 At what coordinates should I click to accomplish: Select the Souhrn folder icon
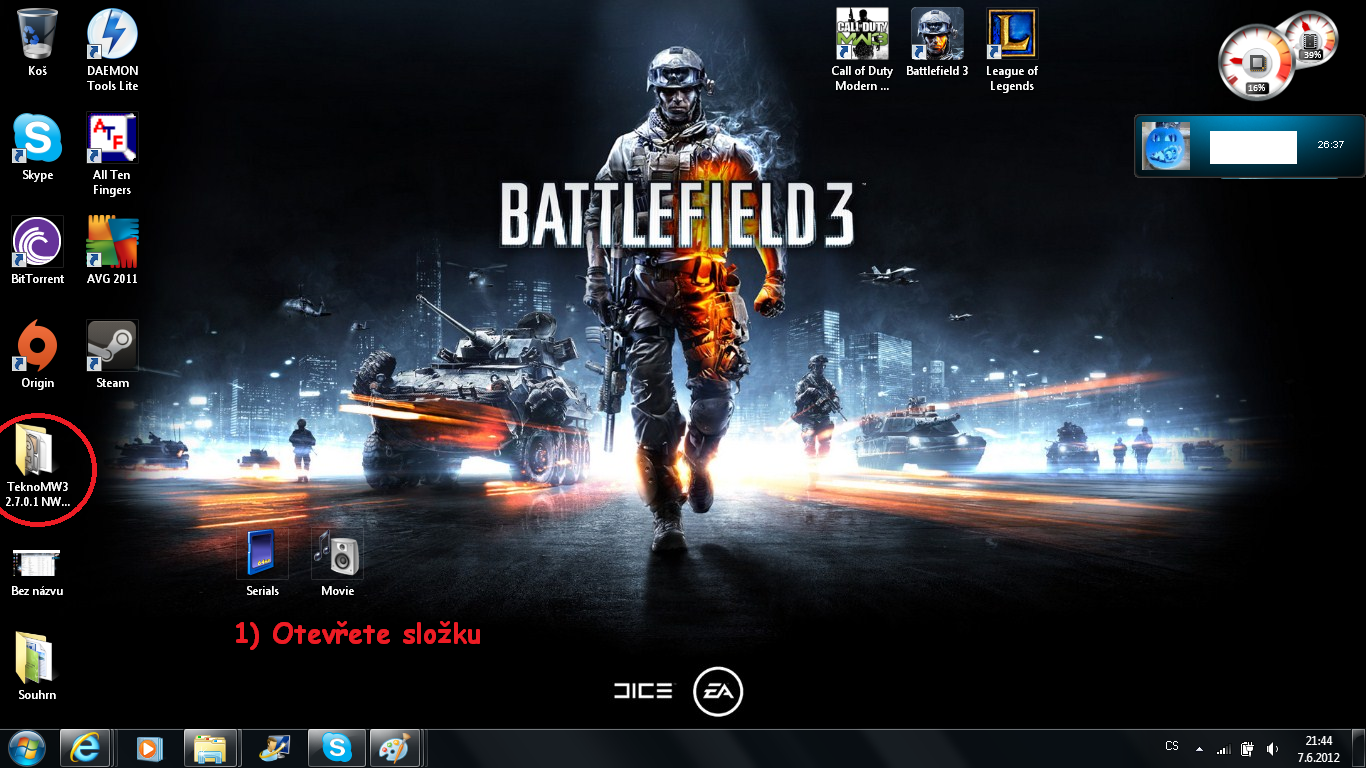[38, 667]
